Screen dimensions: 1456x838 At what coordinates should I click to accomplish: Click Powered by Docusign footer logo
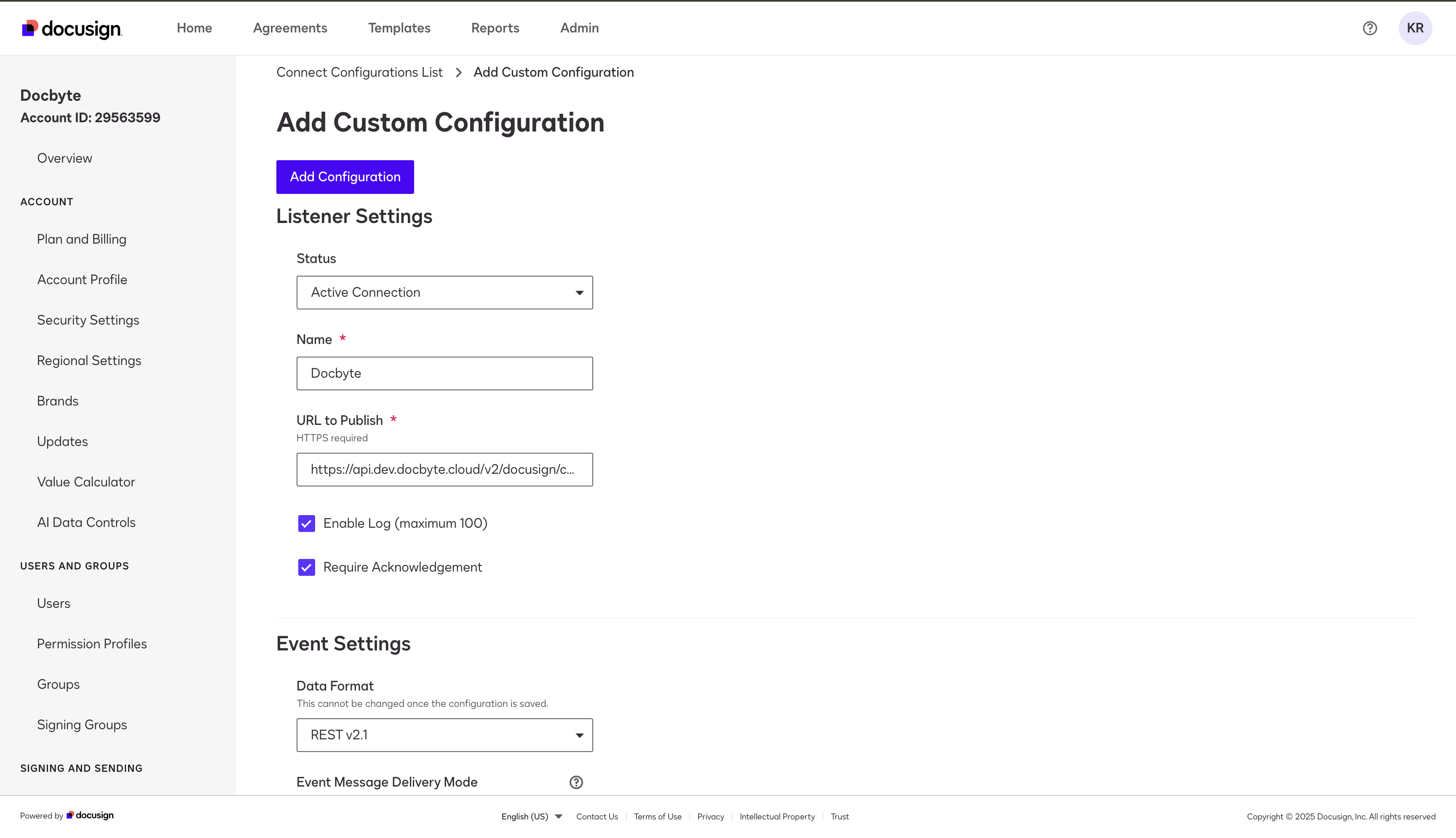pyautogui.click(x=91, y=816)
